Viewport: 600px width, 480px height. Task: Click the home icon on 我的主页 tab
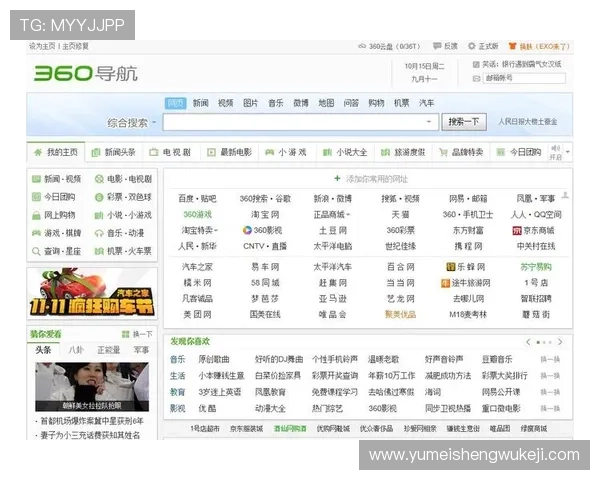pyautogui.click(x=38, y=152)
